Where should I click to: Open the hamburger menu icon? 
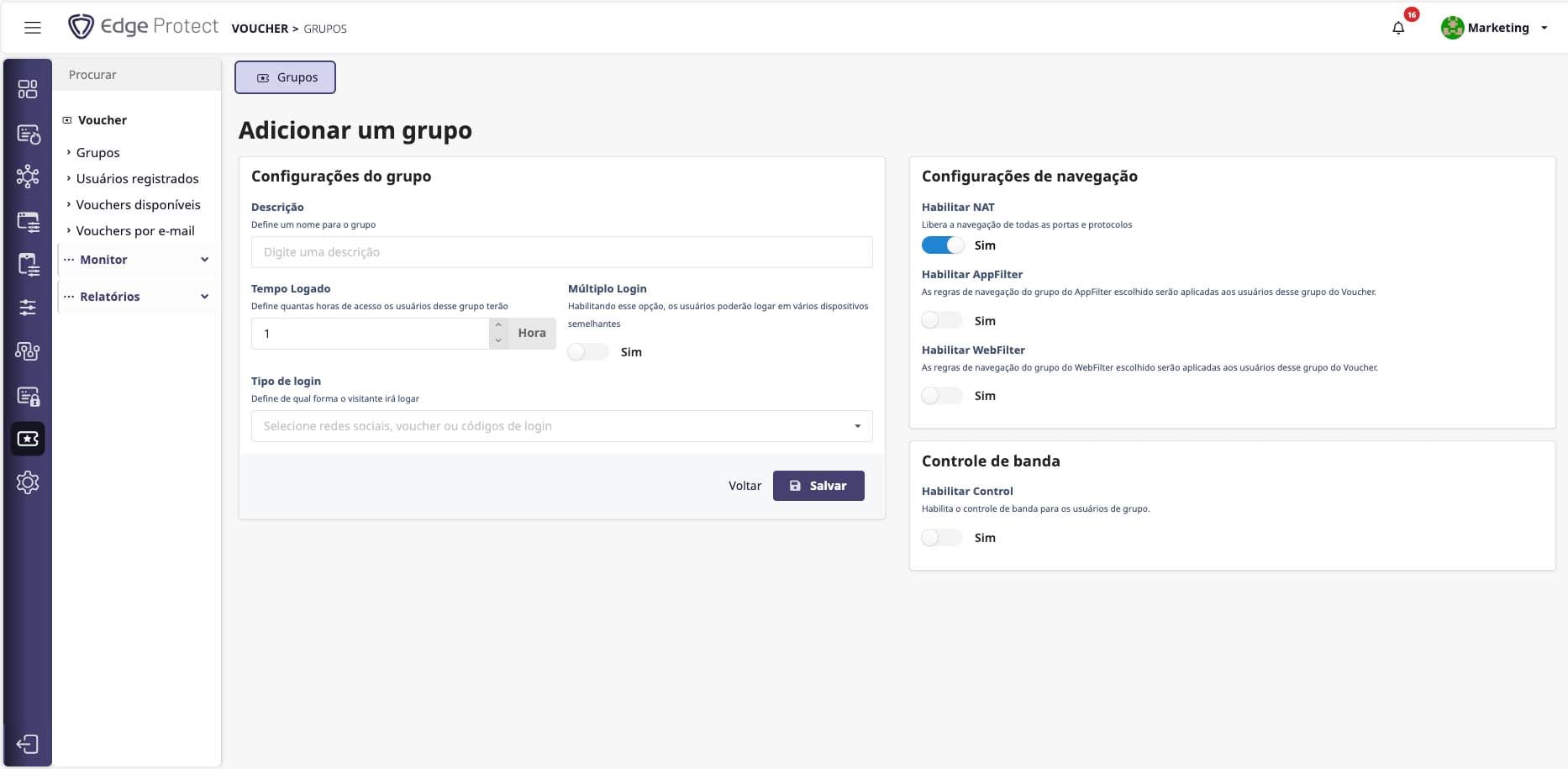pyautogui.click(x=33, y=28)
